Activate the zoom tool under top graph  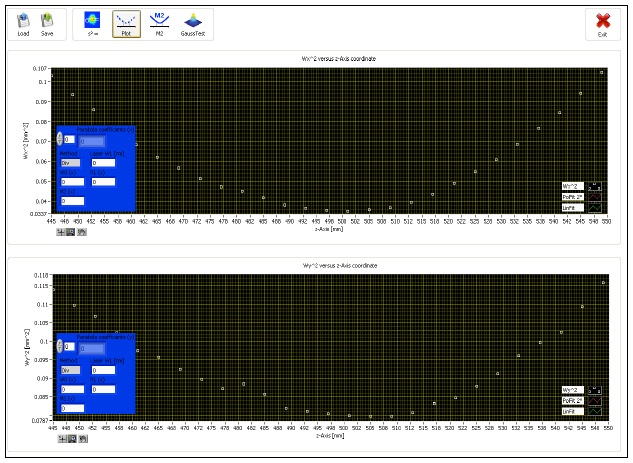coord(71,231)
